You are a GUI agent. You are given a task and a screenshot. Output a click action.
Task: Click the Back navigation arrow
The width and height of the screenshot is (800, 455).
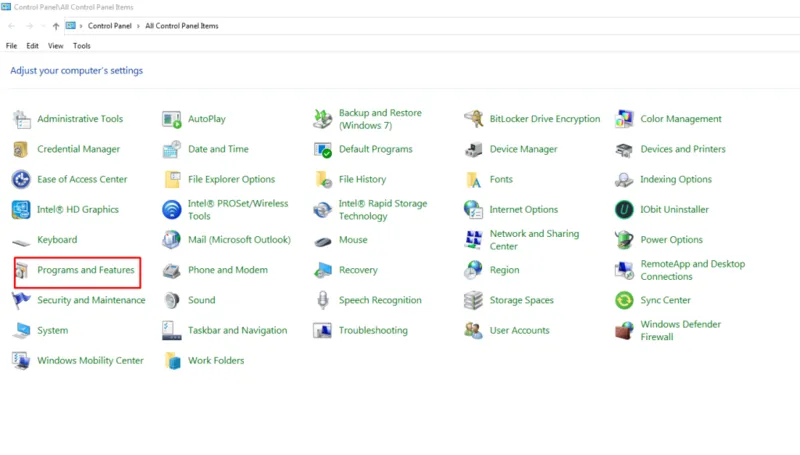(x=11, y=26)
